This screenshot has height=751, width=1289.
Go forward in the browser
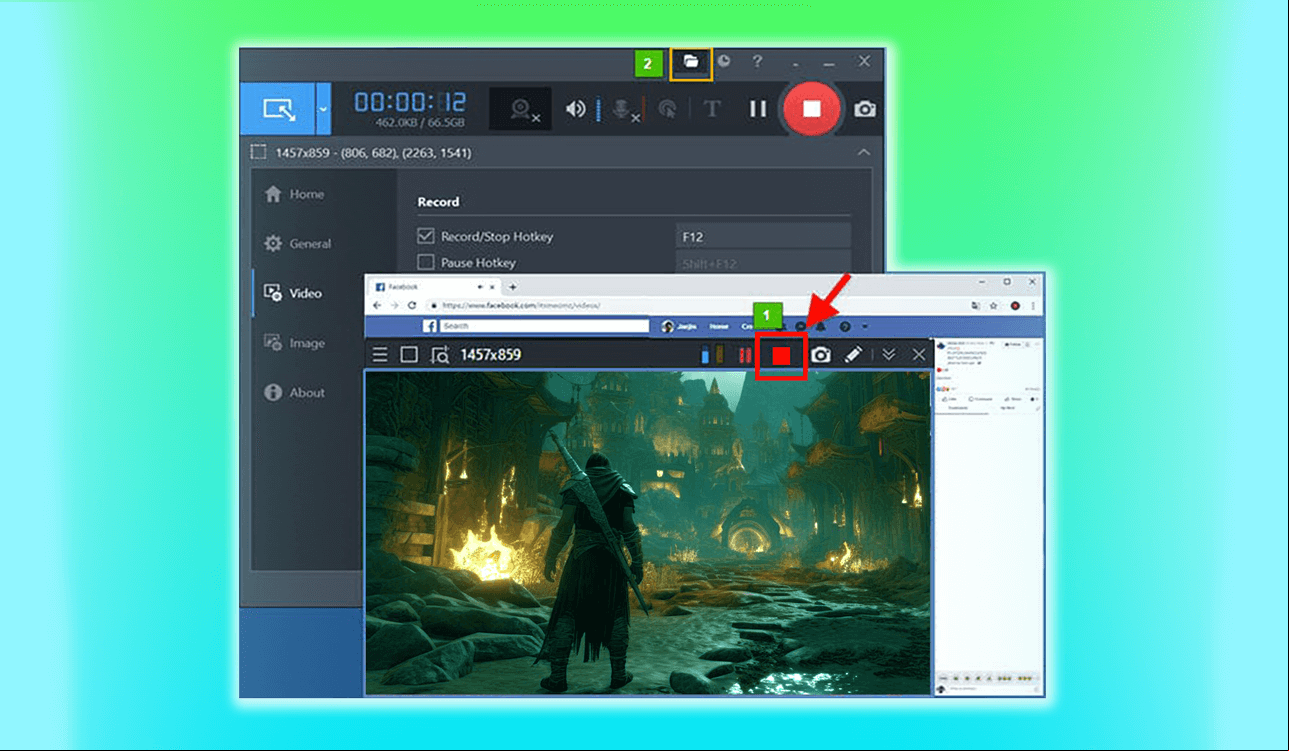point(394,305)
